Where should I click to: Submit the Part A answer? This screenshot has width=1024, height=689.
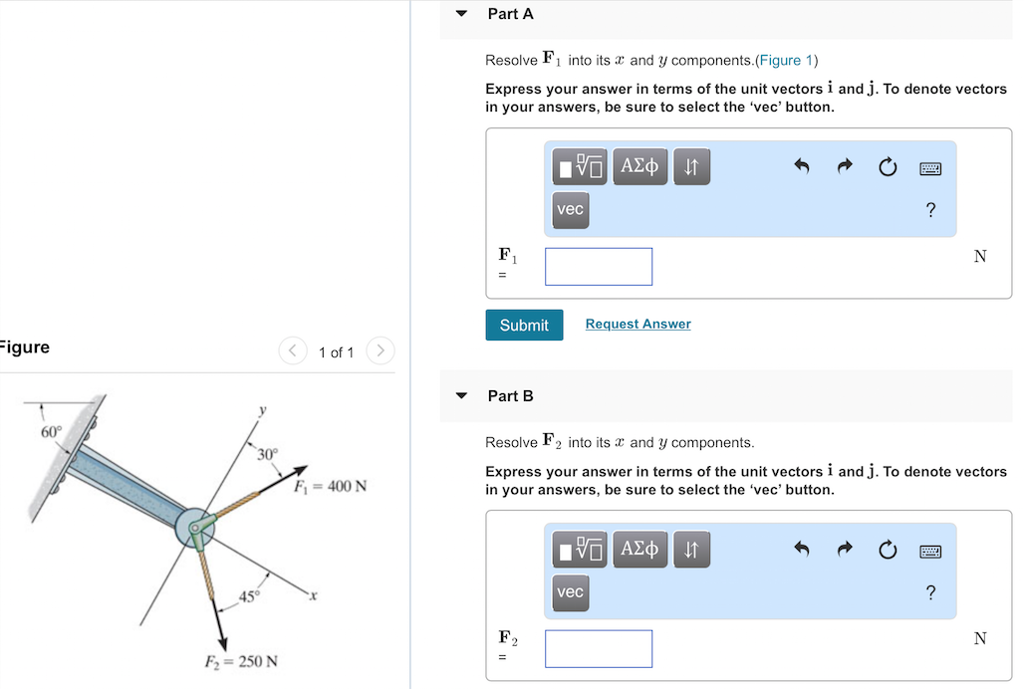(x=524, y=324)
